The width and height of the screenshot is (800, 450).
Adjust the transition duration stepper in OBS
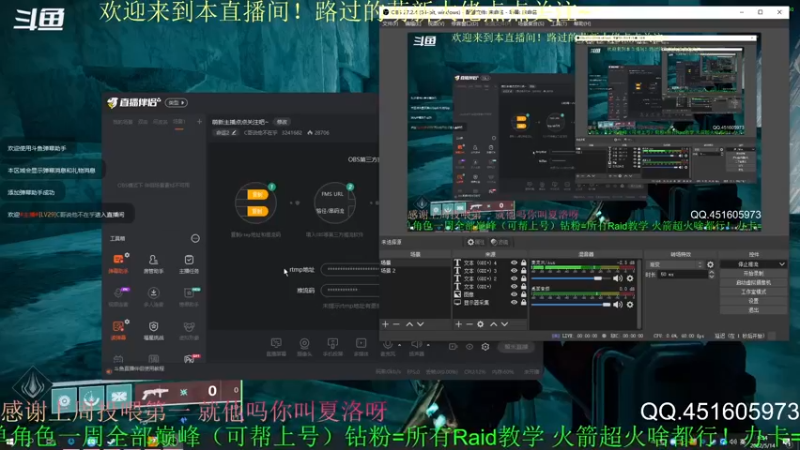[x=711, y=274]
